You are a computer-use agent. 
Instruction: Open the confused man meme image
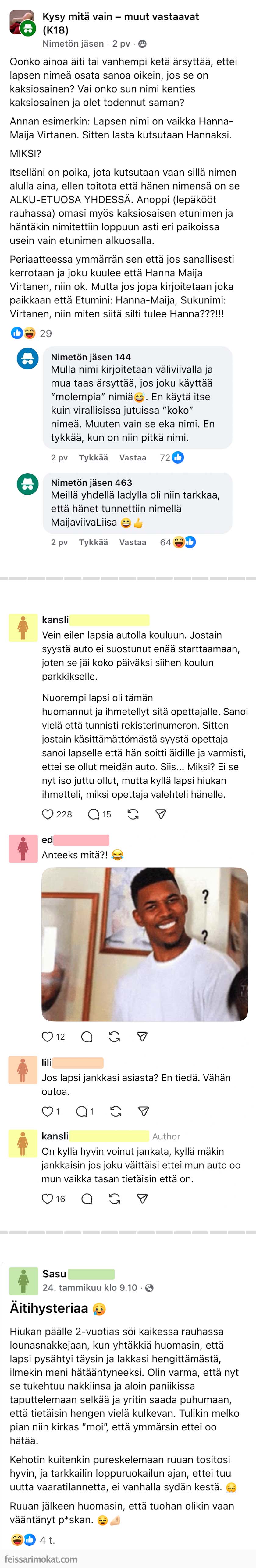[x=144, y=944]
